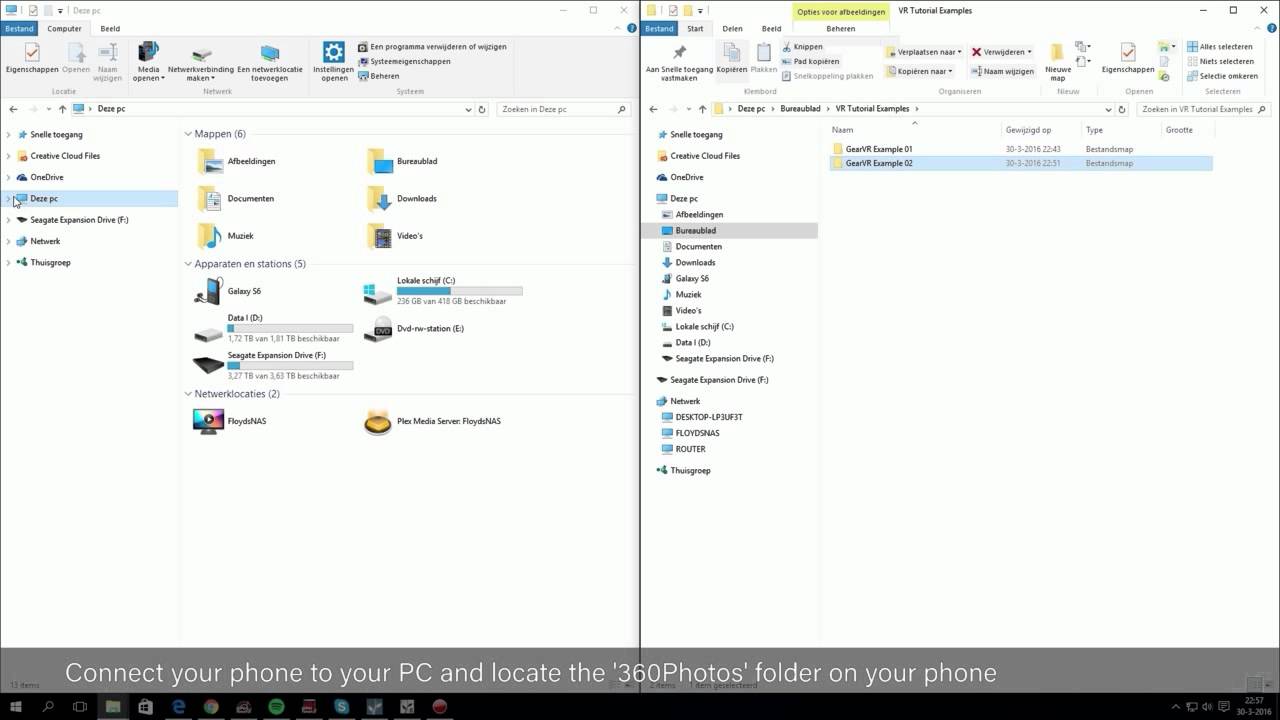Click Netwerkverbinding maken icon
This screenshot has height=720, width=1280.
coord(201,54)
